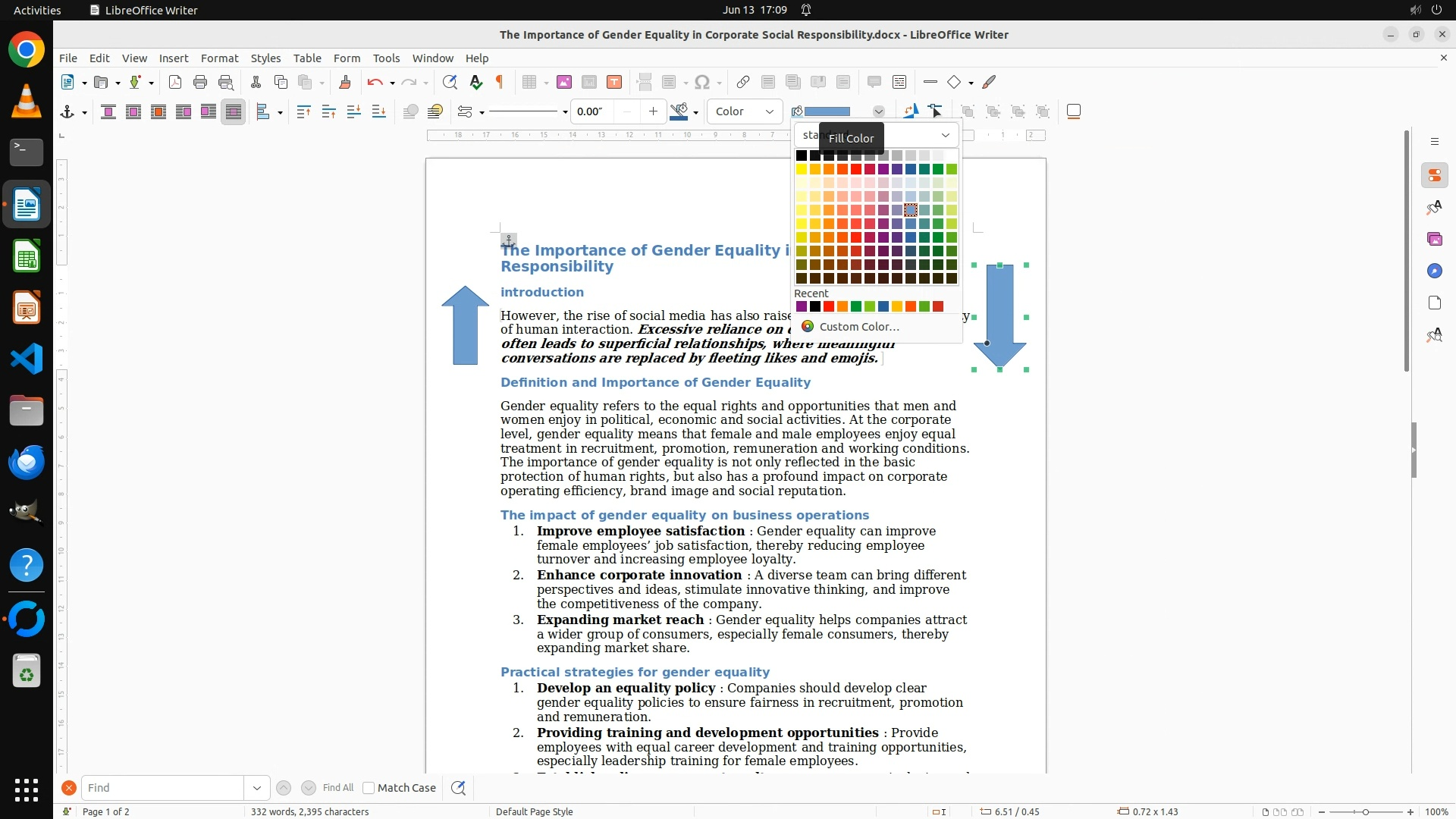Image resolution: width=1456 pixels, height=819 pixels.
Task: Open the Gallery sidebar panel icon
Action: point(1434,239)
